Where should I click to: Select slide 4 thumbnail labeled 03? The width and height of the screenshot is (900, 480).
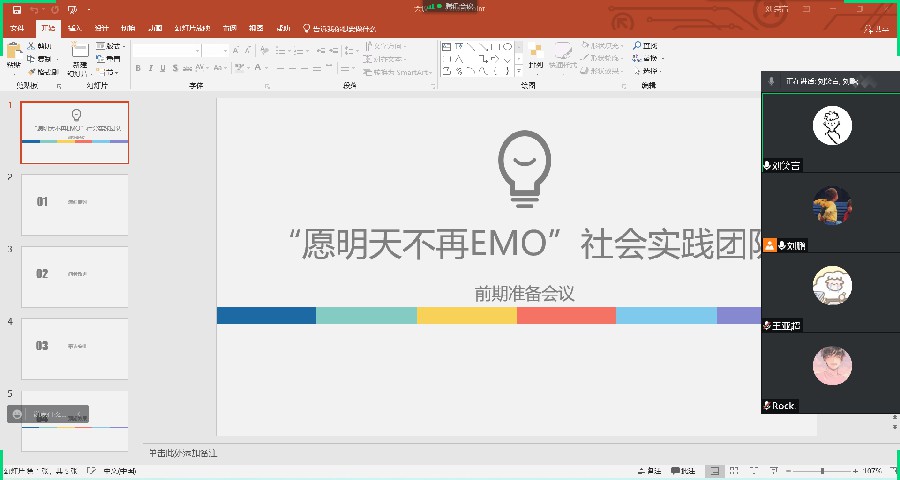point(75,349)
